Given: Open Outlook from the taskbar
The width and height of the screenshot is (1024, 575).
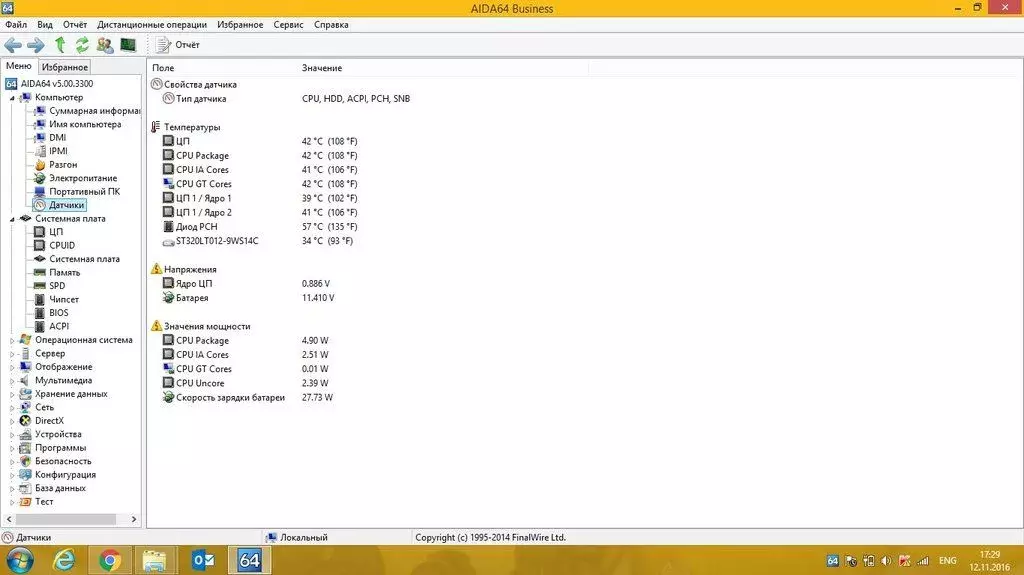Looking at the screenshot, I should click(x=204, y=561).
